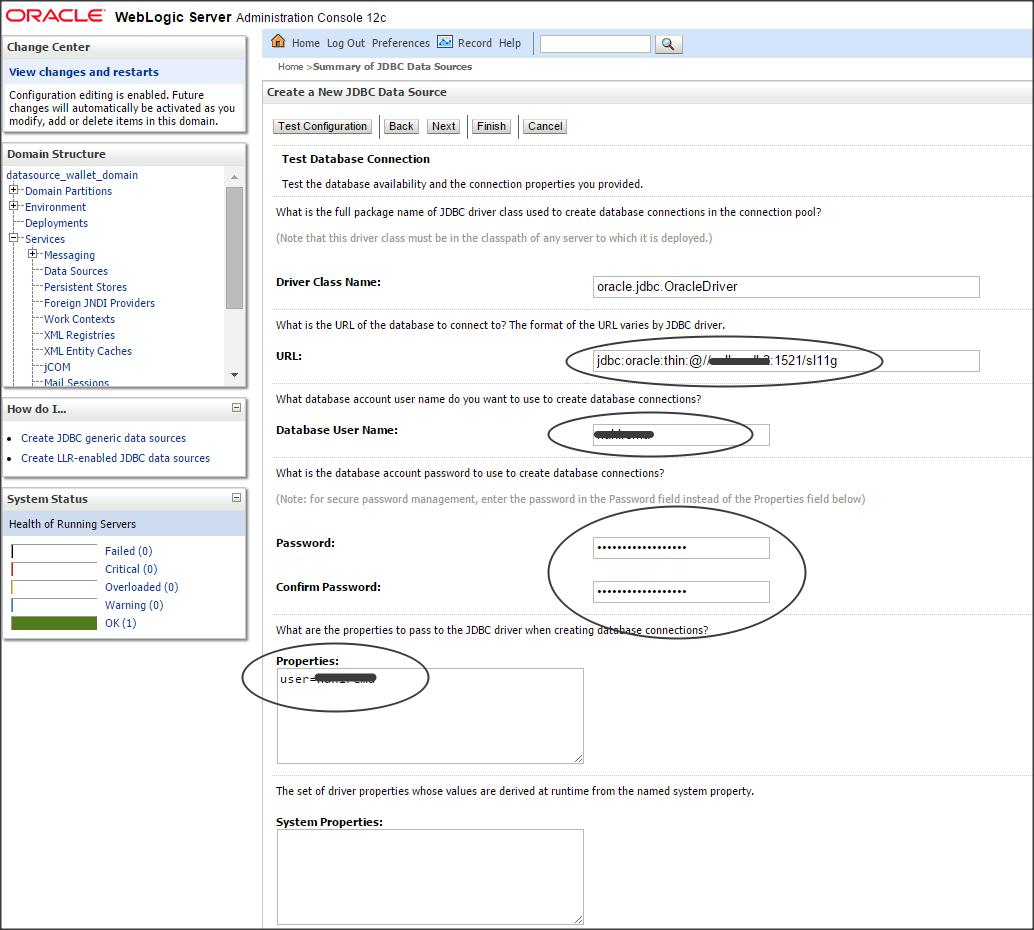Click the Home house icon
The height and width of the screenshot is (930, 1034).
pyautogui.click(x=278, y=41)
